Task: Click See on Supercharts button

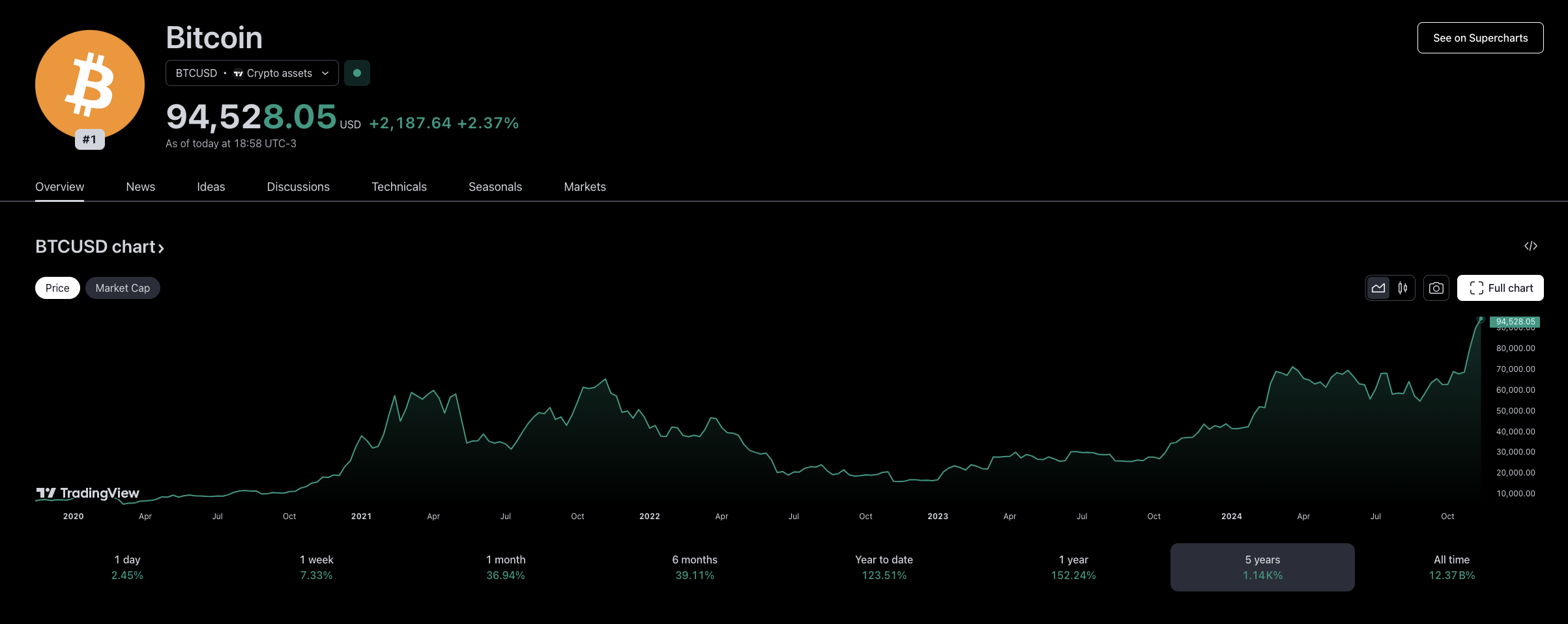Action: (x=1481, y=38)
